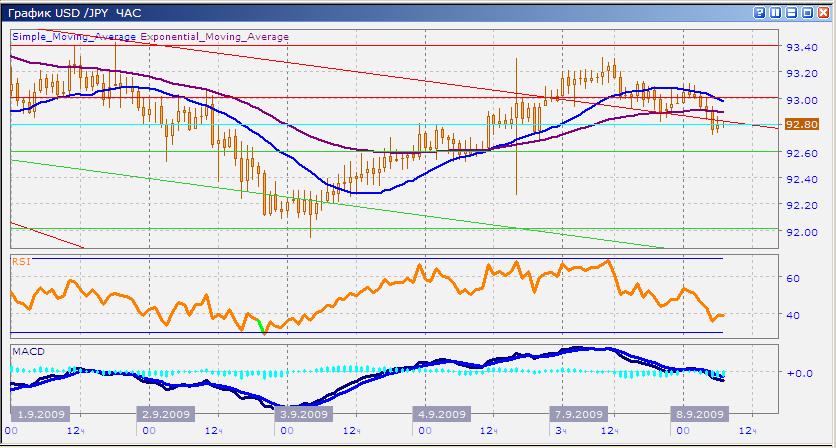Screen dimensions: 836x448
Task: Select the 7.9.2009 date marker
Action: [577, 414]
